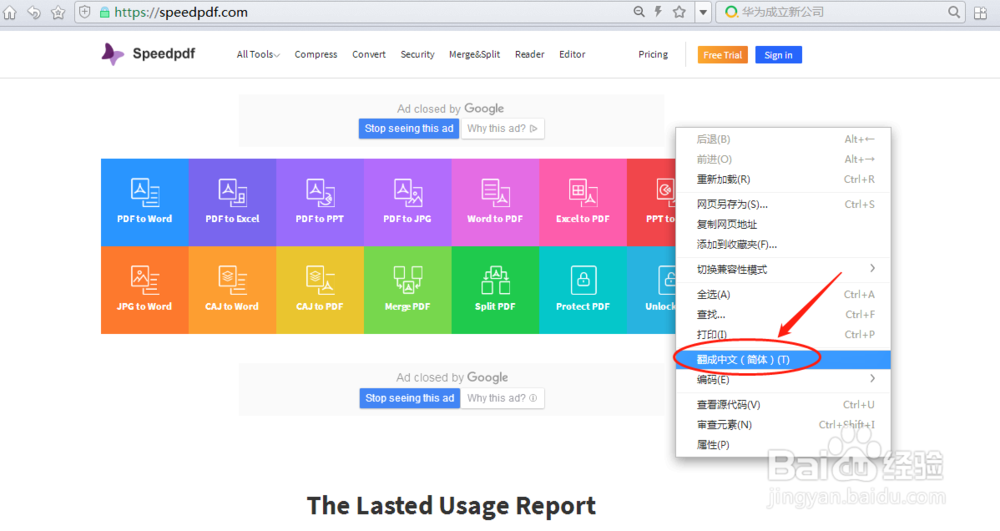Select 查看源代码(V) in the context menu
The width and height of the screenshot is (1000, 531).
(x=783, y=405)
